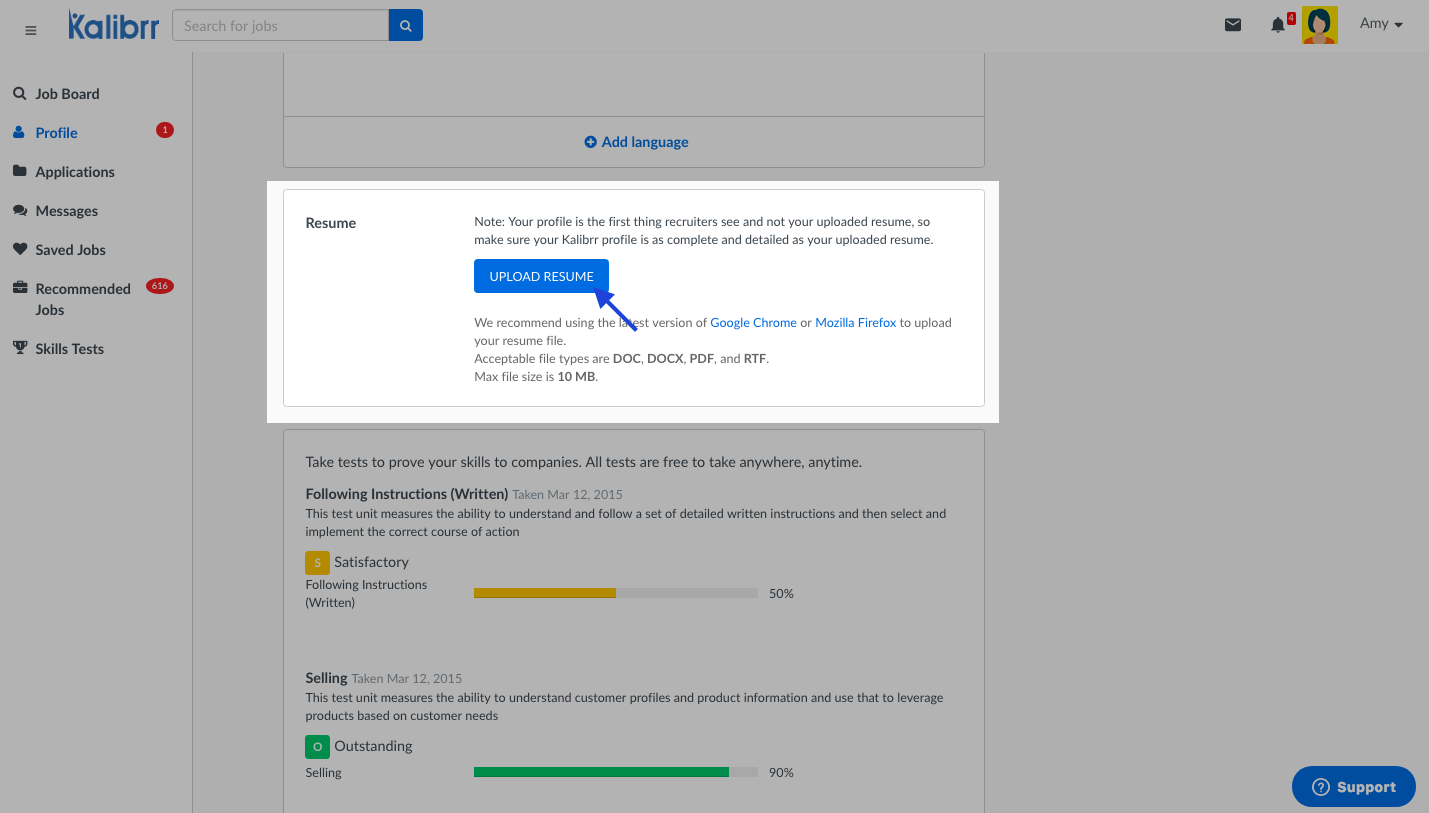
Task: Click the Support help button
Action: 1353,787
